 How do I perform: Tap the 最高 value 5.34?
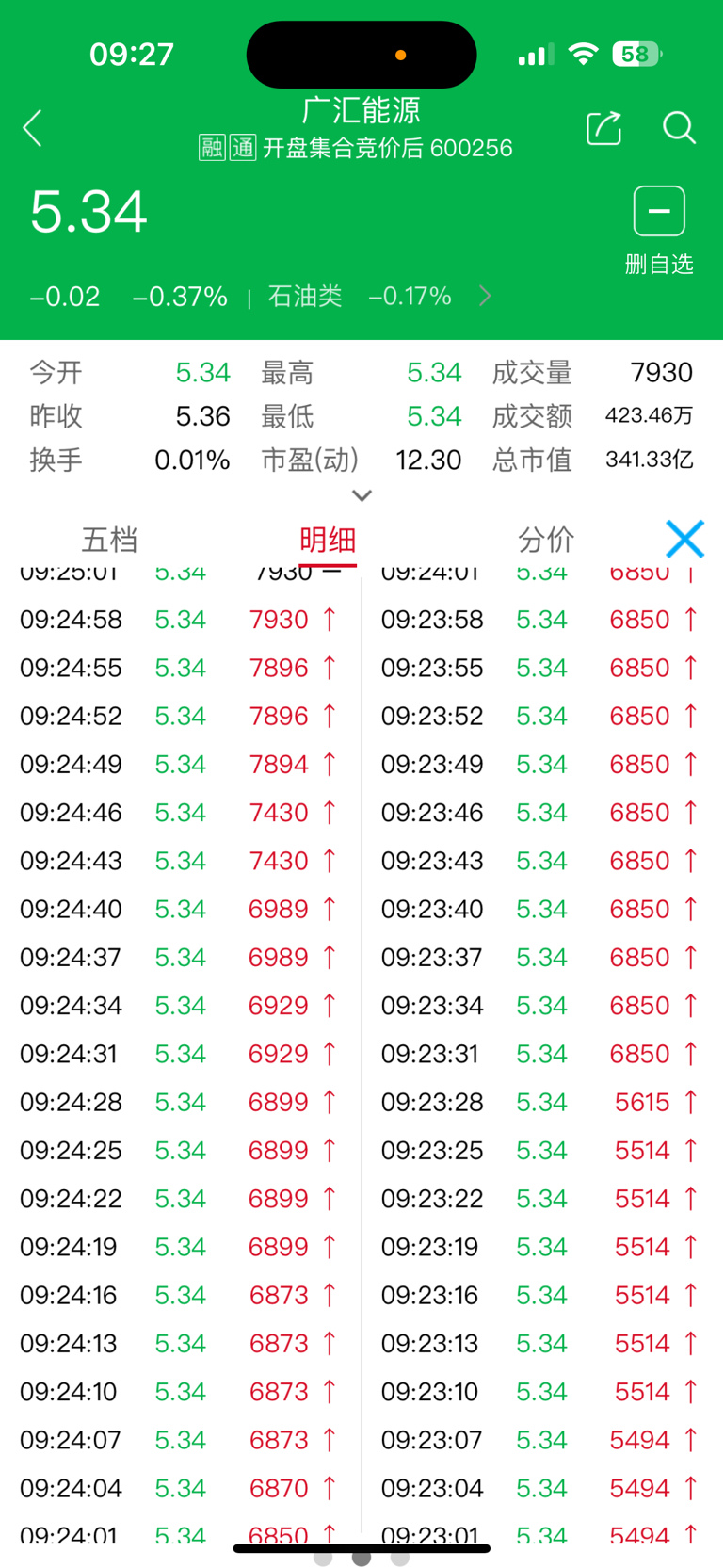point(434,372)
